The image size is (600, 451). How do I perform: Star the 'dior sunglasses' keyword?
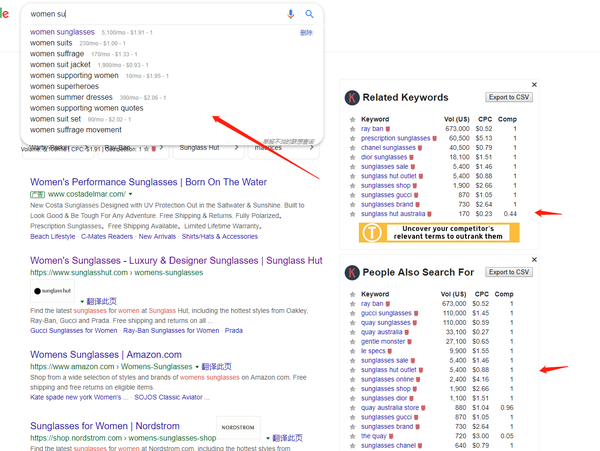click(352, 157)
